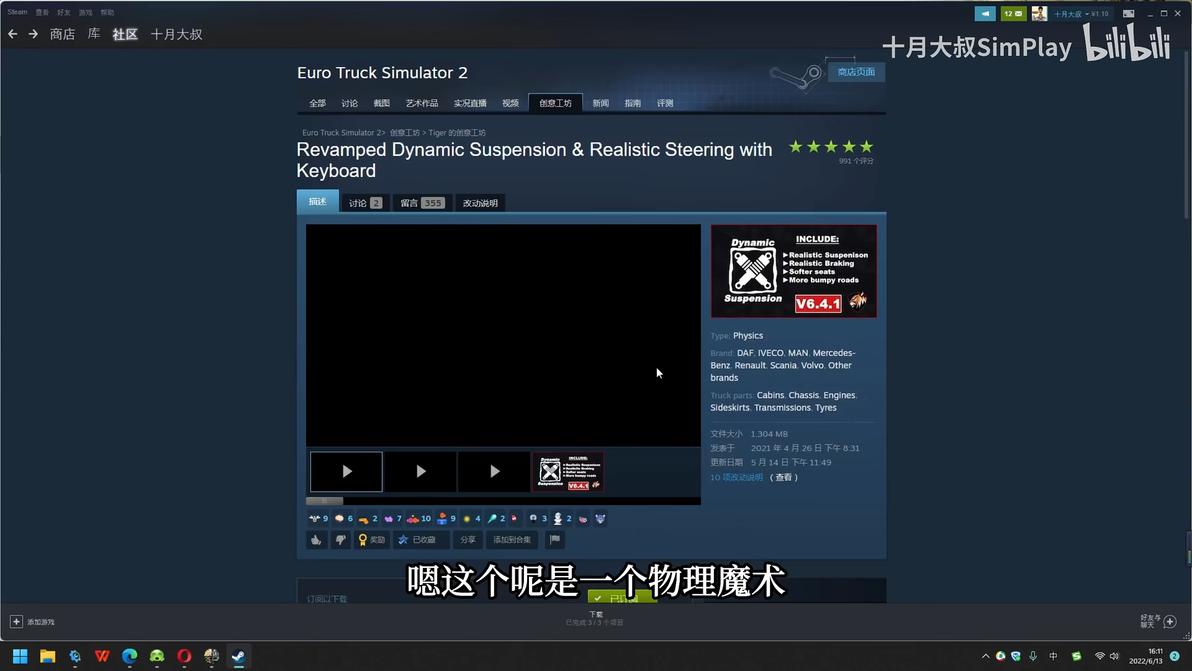Switch to the 留言 355 comments tab

point(422,203)
